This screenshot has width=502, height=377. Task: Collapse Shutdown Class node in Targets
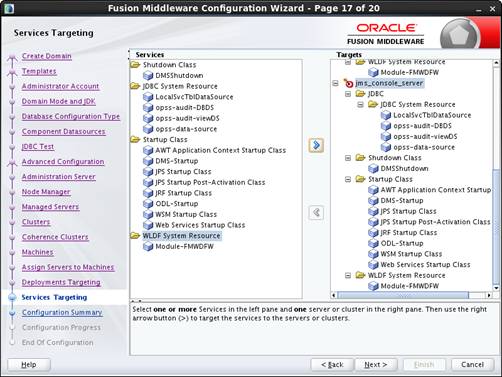348,158
